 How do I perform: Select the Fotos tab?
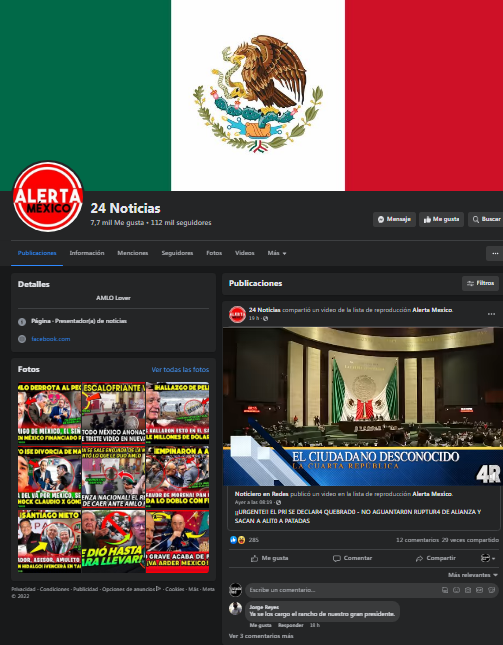point(214,253)
